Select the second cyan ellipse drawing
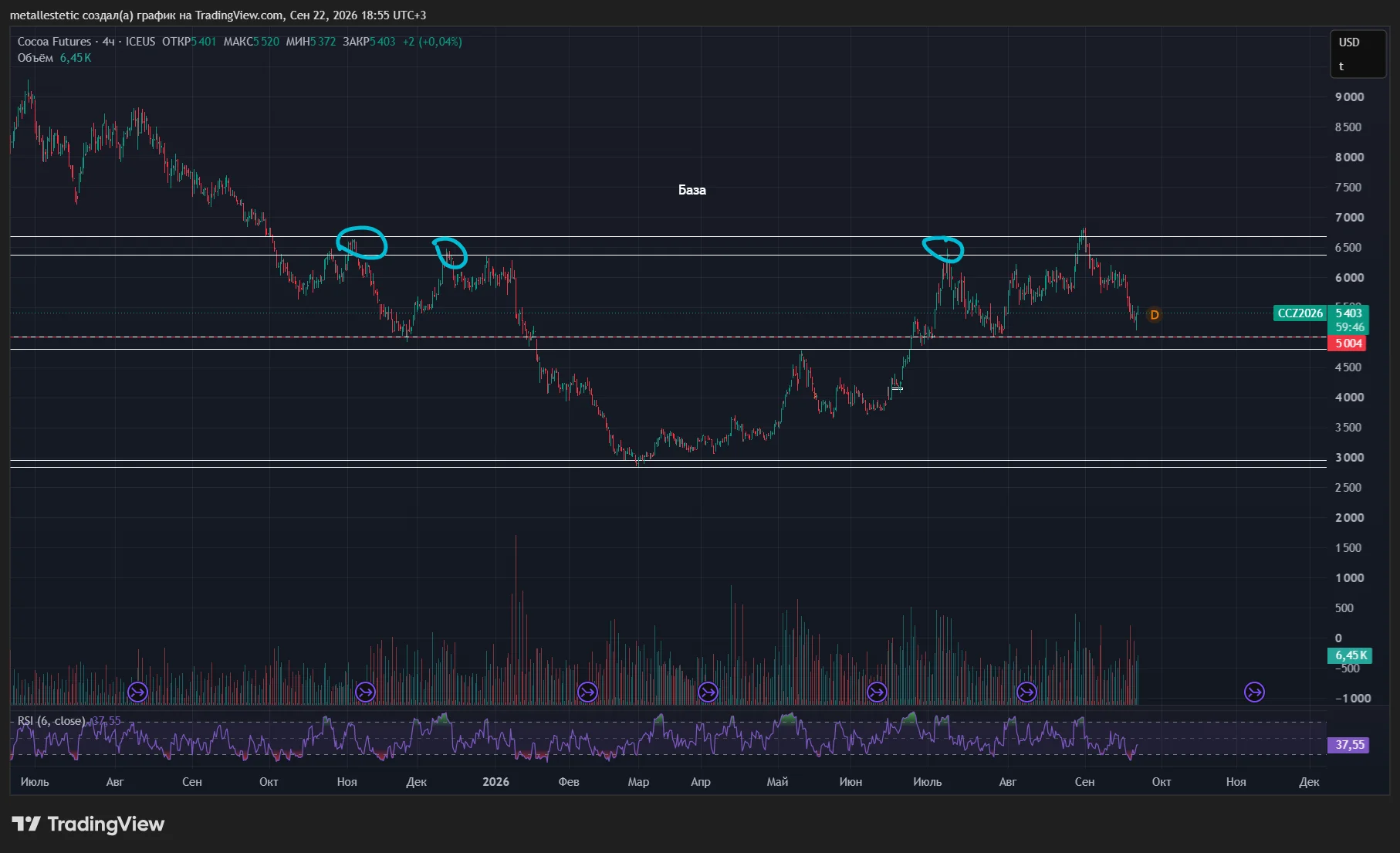This screenshot has height=853, width=1400. pos(450,252)
